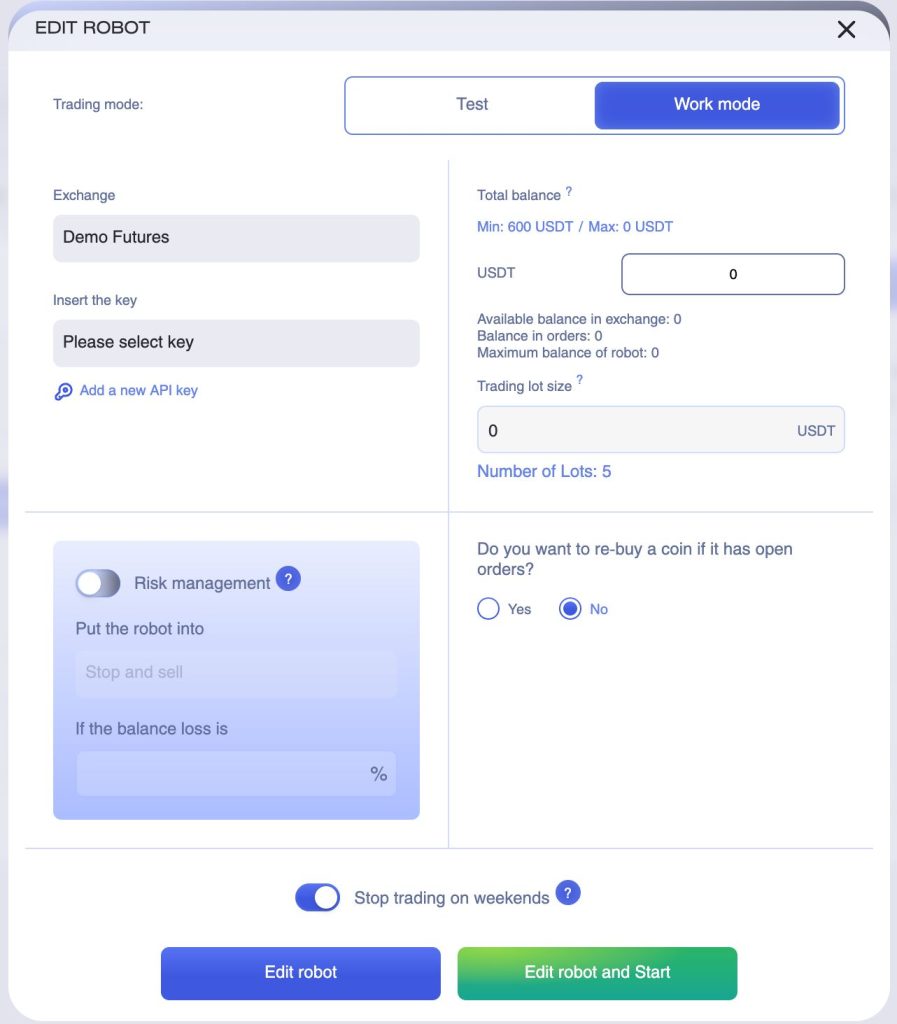
Task: Open Total balance help question mark
Action: pos(569,190)
